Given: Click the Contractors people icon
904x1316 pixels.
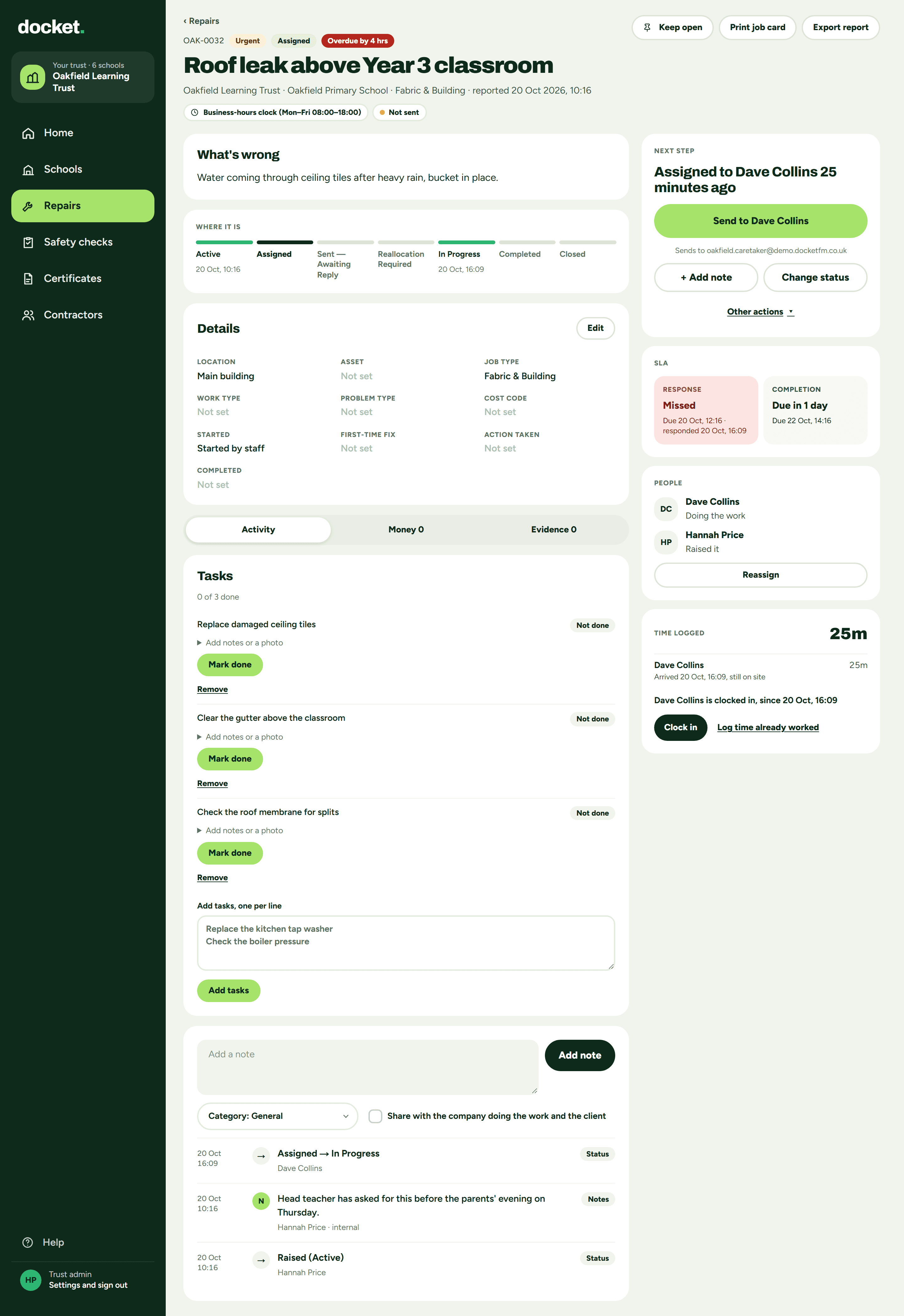Looking at the screenshot, I should coord(28,315).
